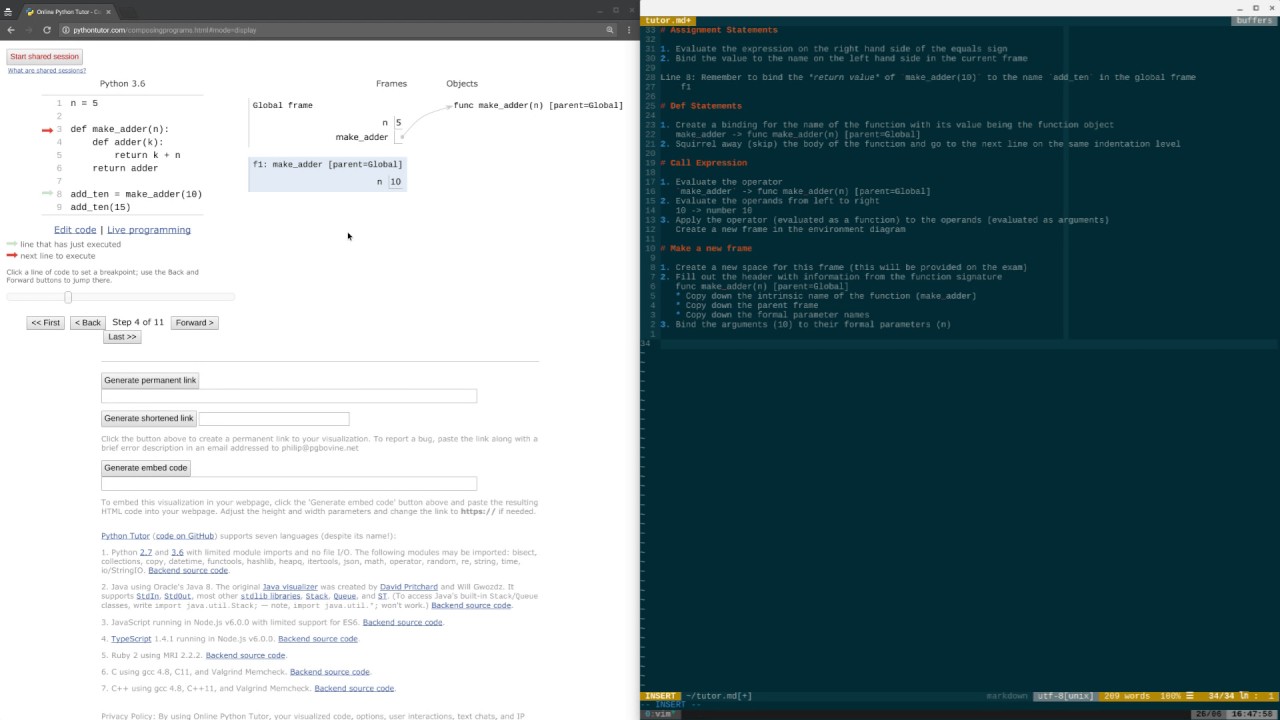Open Ruby backend source code link
Viewport: 1280px width, 720px height.
pyautogui.click(x=245, y=656)
